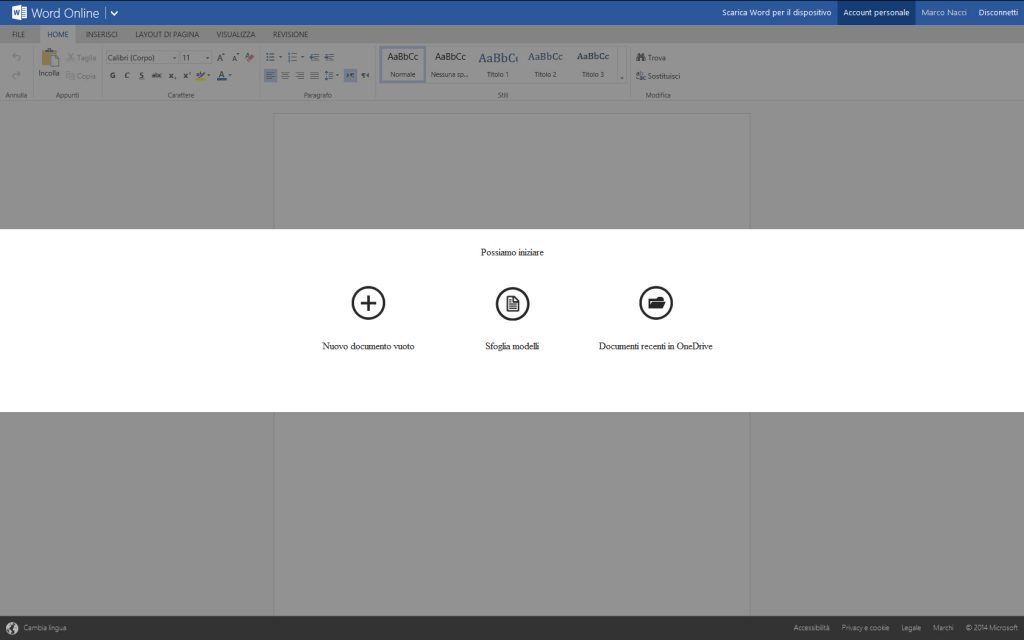Screen dimensions: 1024x640
Task: Click the clear formatting eraser icon
Action: click(x=249, y=58)
